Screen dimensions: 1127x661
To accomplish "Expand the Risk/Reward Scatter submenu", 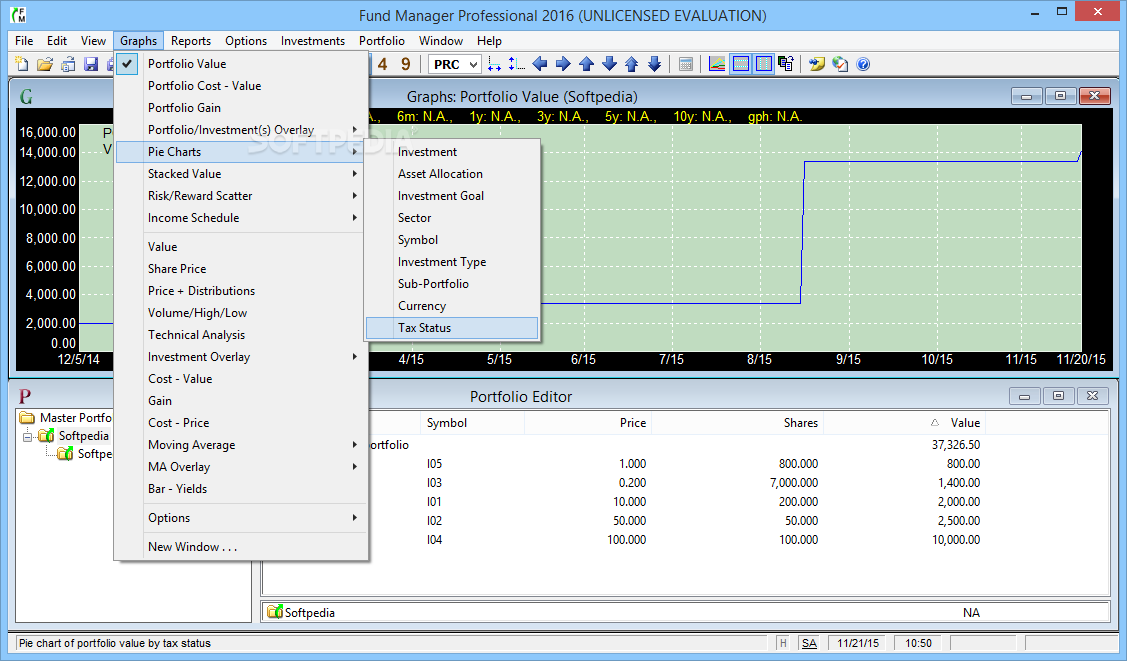I will coord(242,196).
